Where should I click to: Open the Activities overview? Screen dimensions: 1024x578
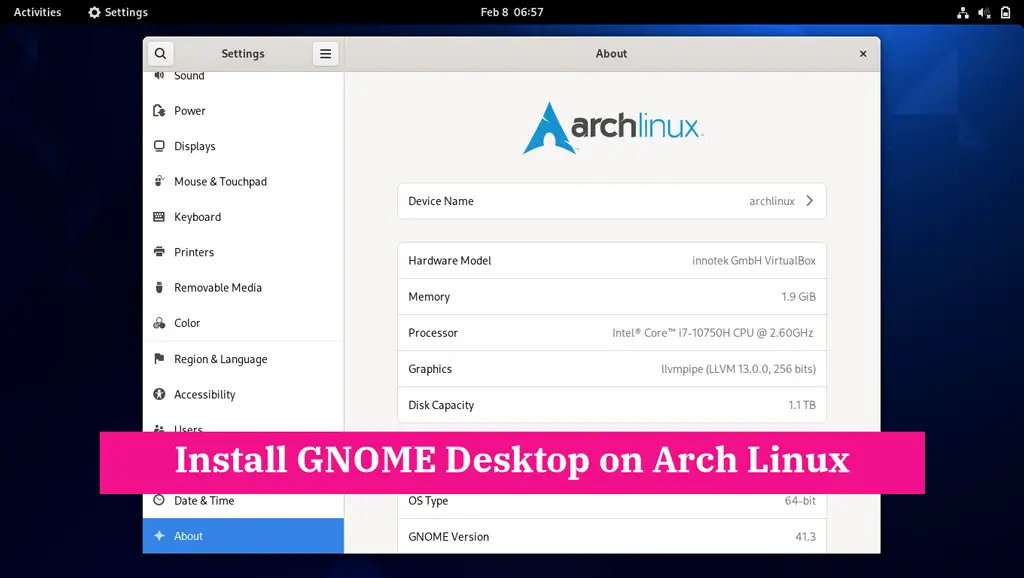(x=36, y=12)
